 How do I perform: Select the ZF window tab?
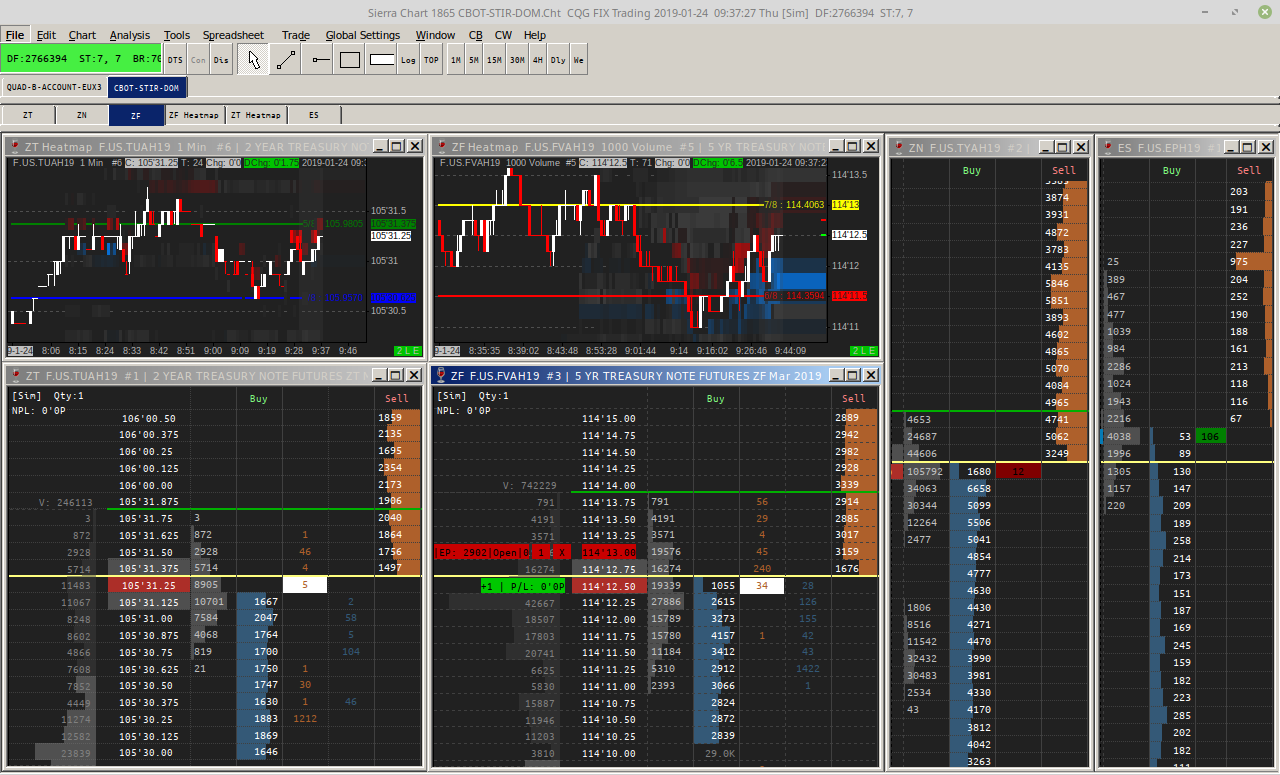point(136,115)
